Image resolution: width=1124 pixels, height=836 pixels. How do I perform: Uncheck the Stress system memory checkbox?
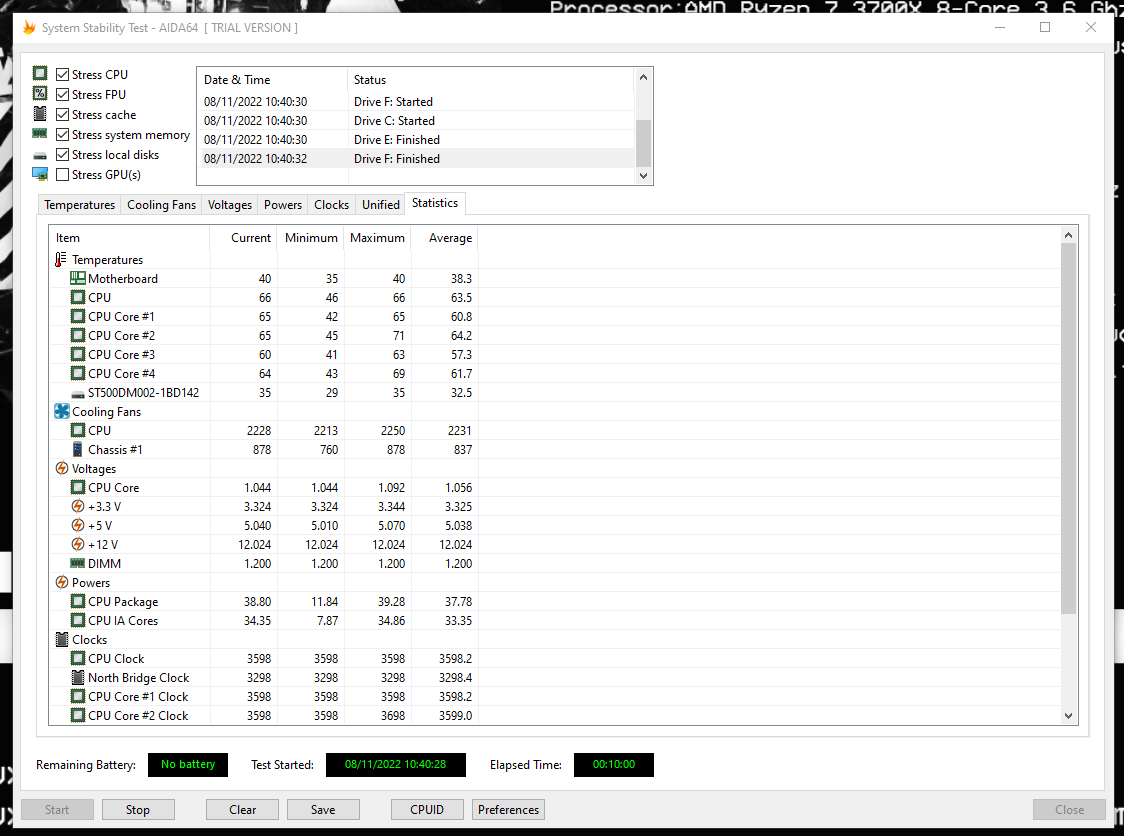pos(62,135)
